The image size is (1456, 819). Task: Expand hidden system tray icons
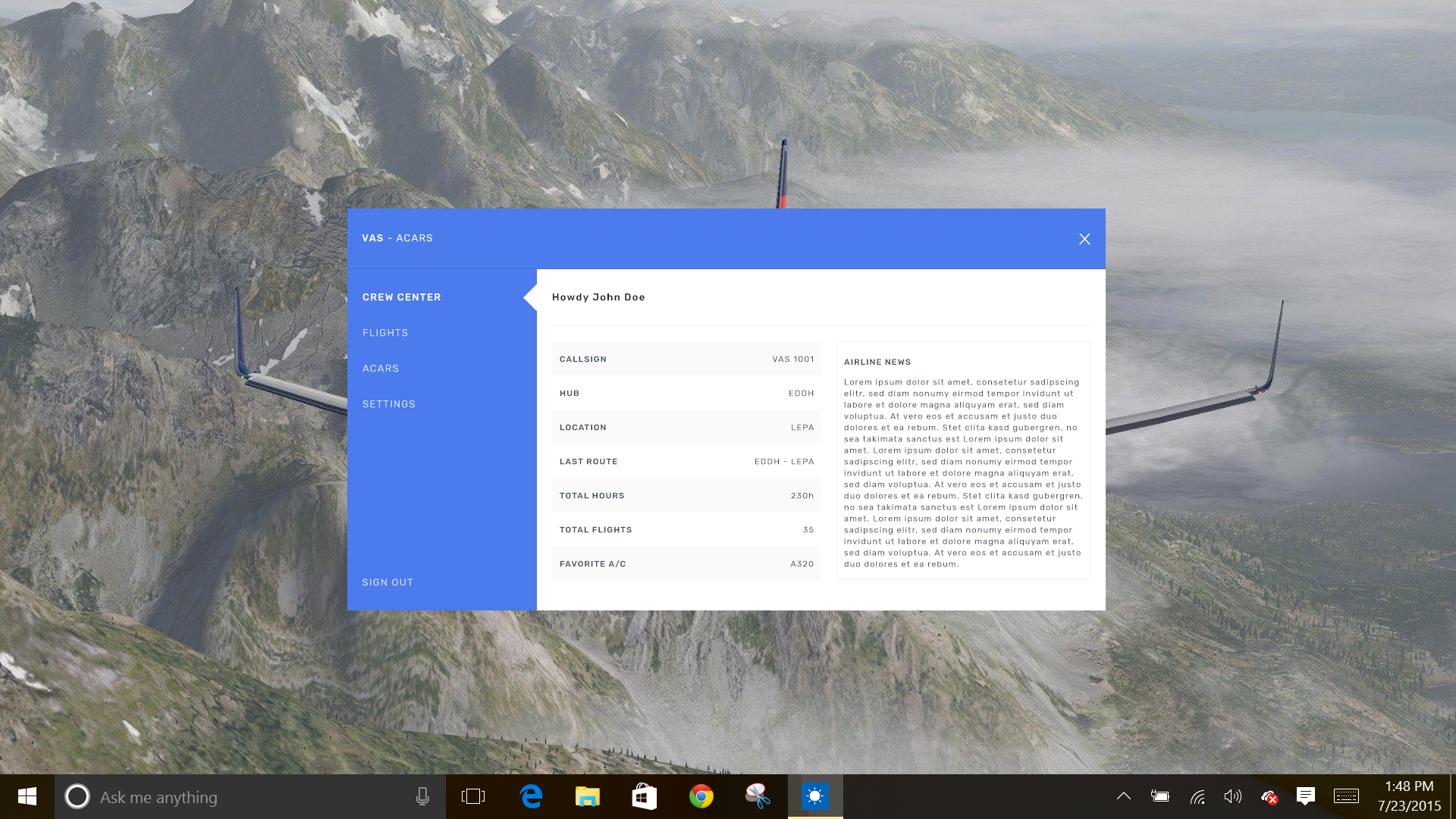pos(1124,796)
